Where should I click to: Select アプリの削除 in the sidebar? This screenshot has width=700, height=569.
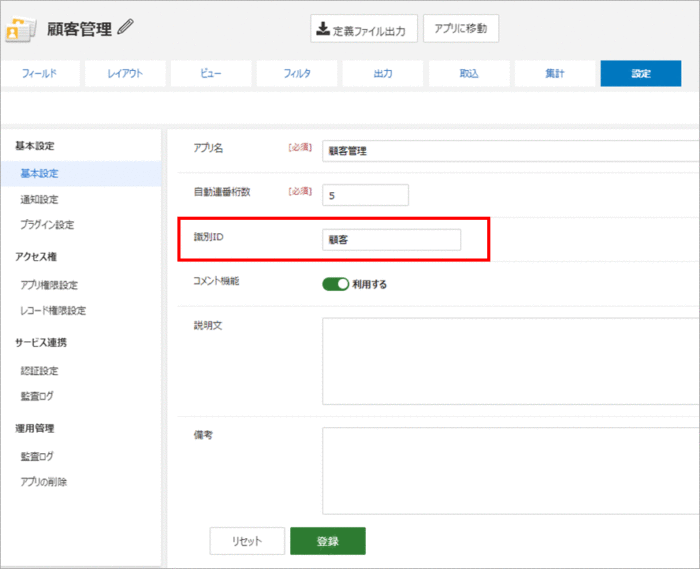pos(44,482)
